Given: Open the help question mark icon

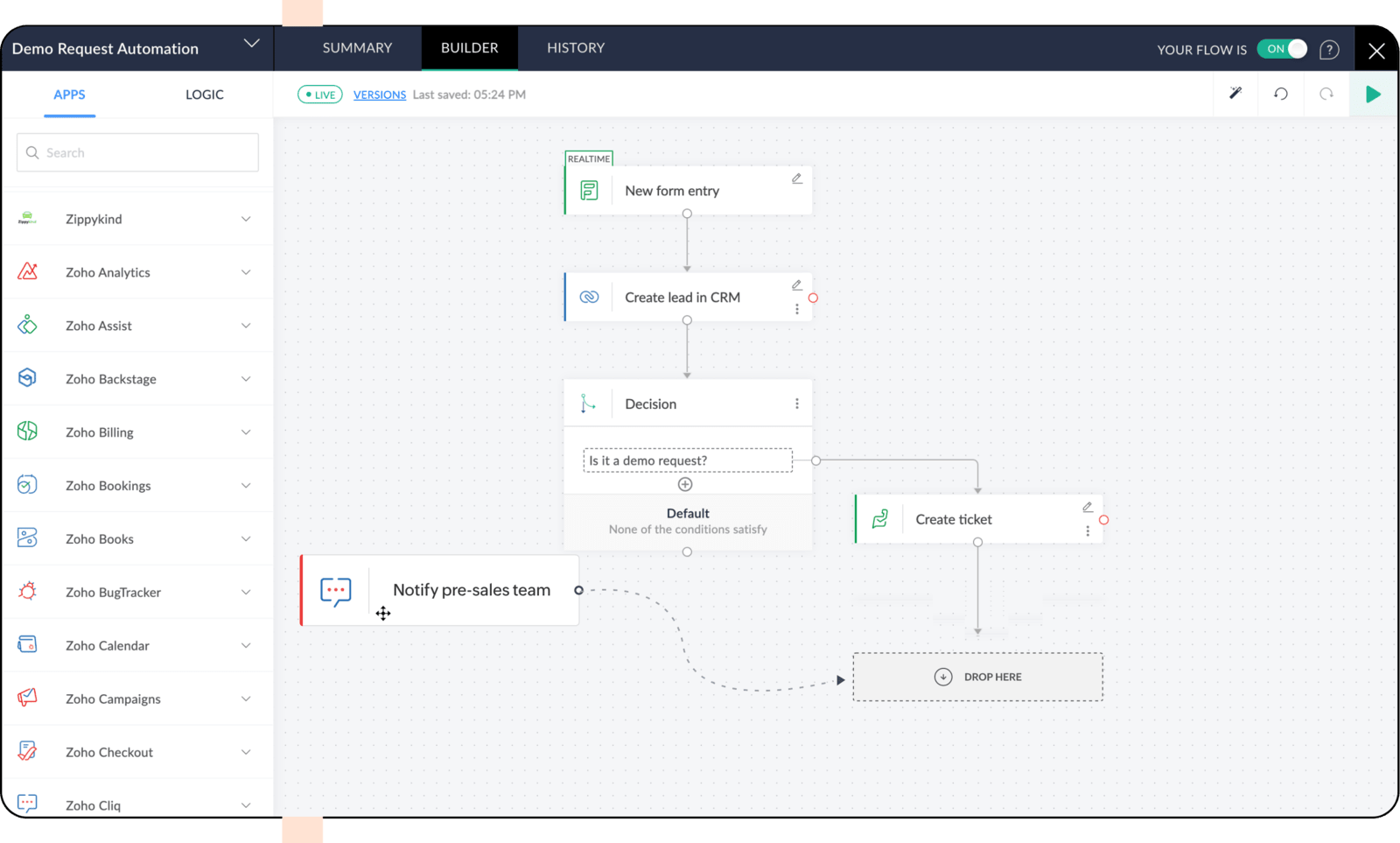Looking at the screenshot, I should (1329, 50).
